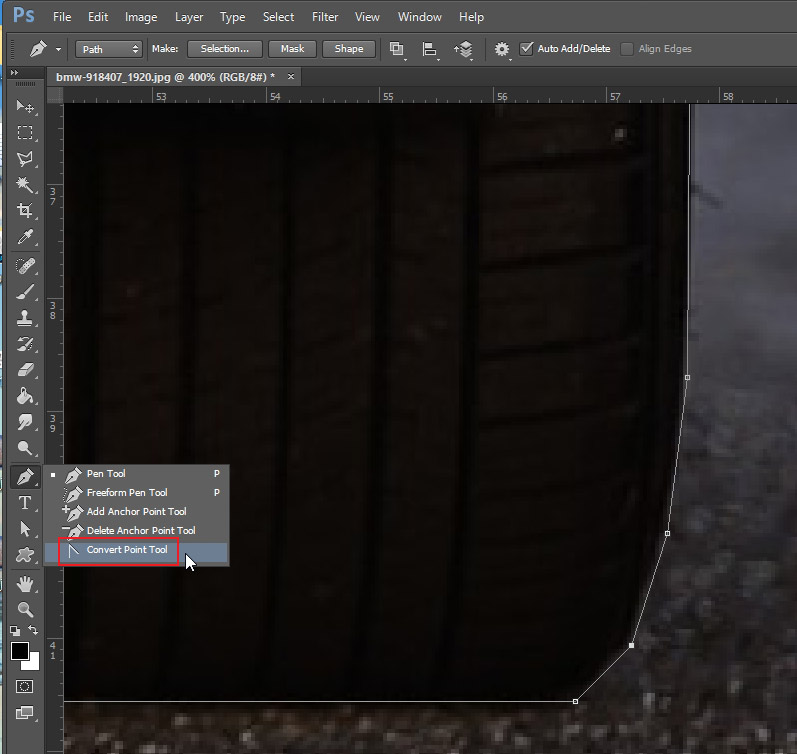797x754 pixels.
Task: Choose Add Anchor Point Tool
Action: 137,511
